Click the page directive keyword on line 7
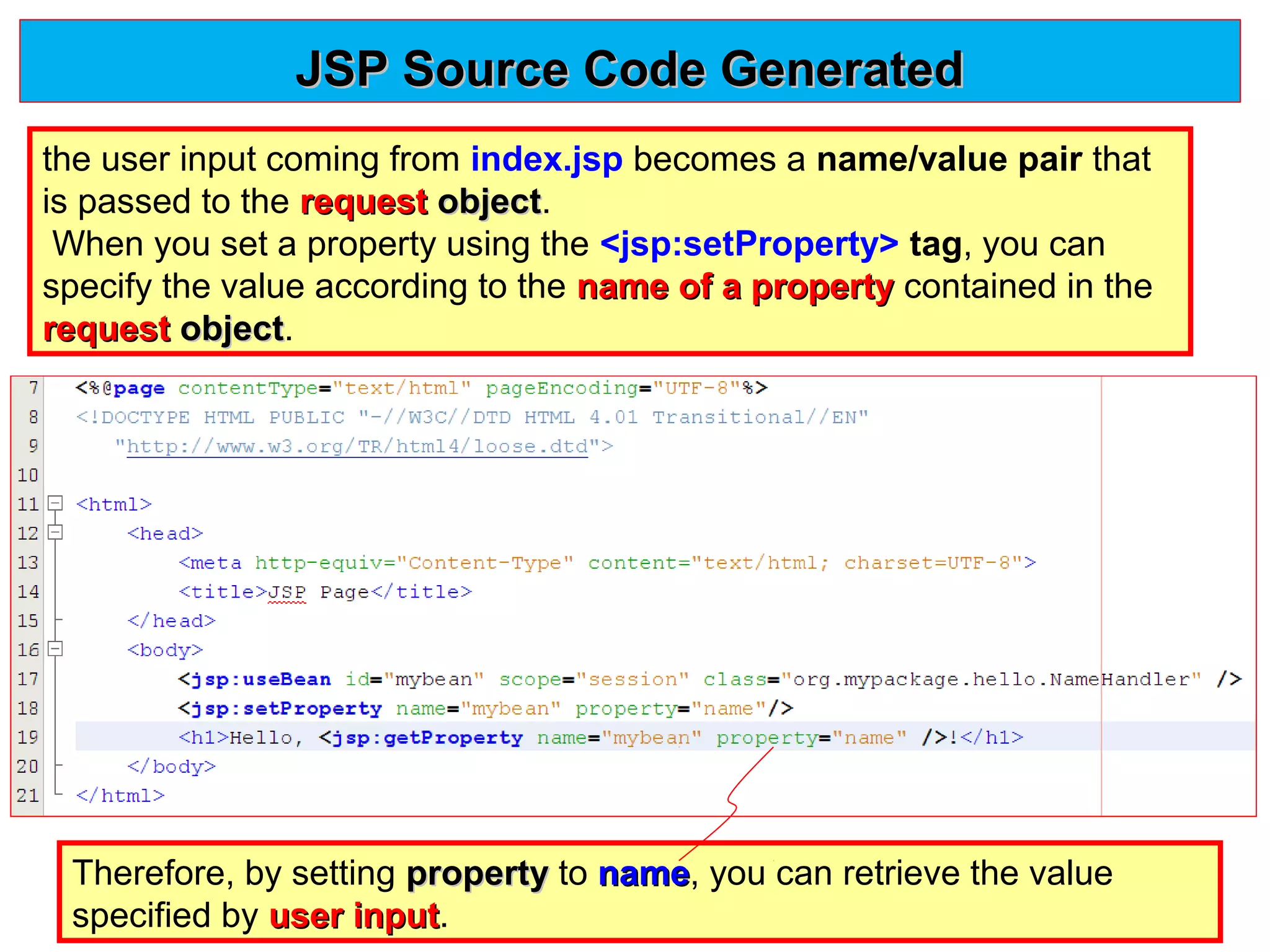 (x=139, y=389)
